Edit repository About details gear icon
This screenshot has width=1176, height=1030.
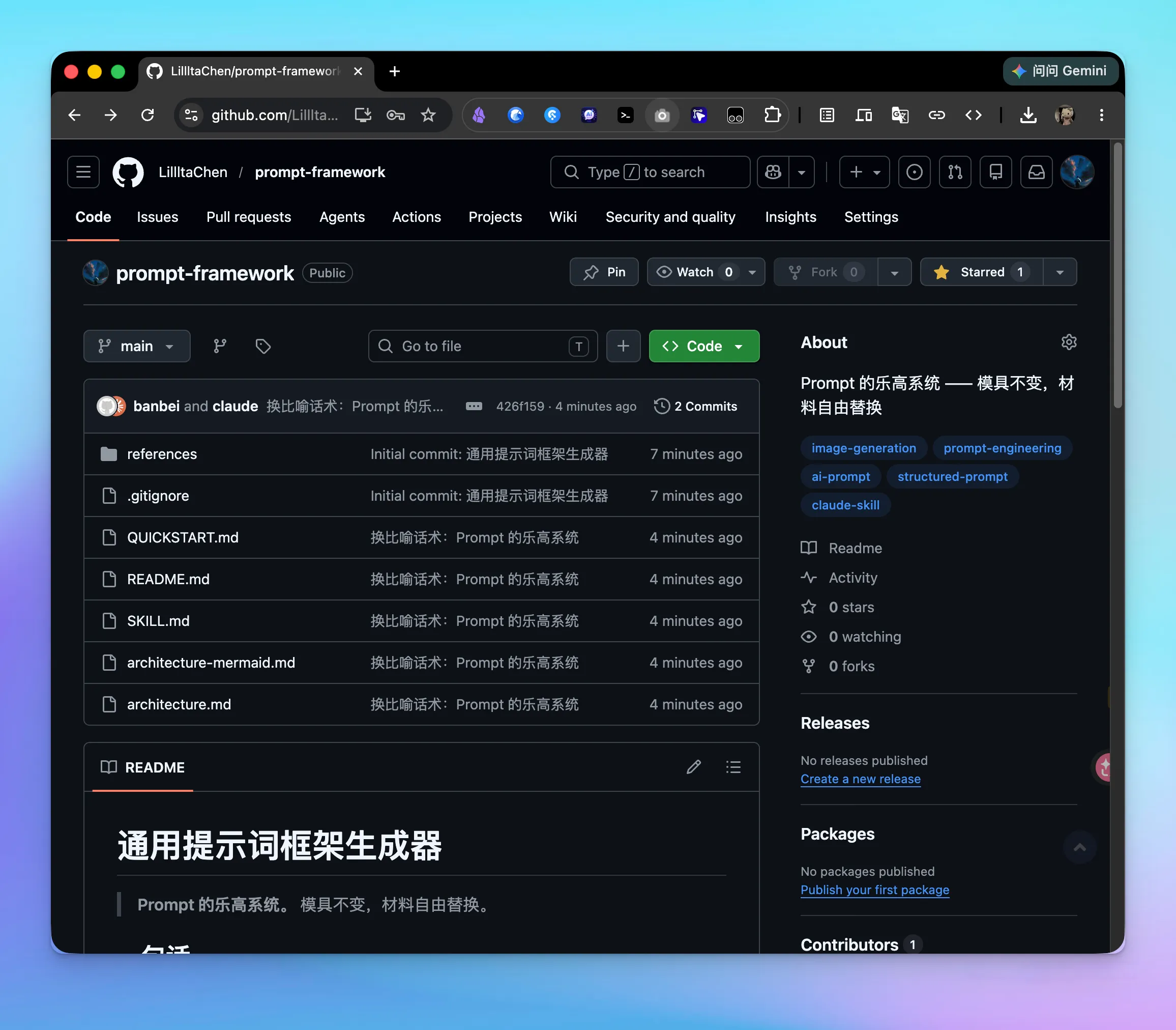point(1069,342)
